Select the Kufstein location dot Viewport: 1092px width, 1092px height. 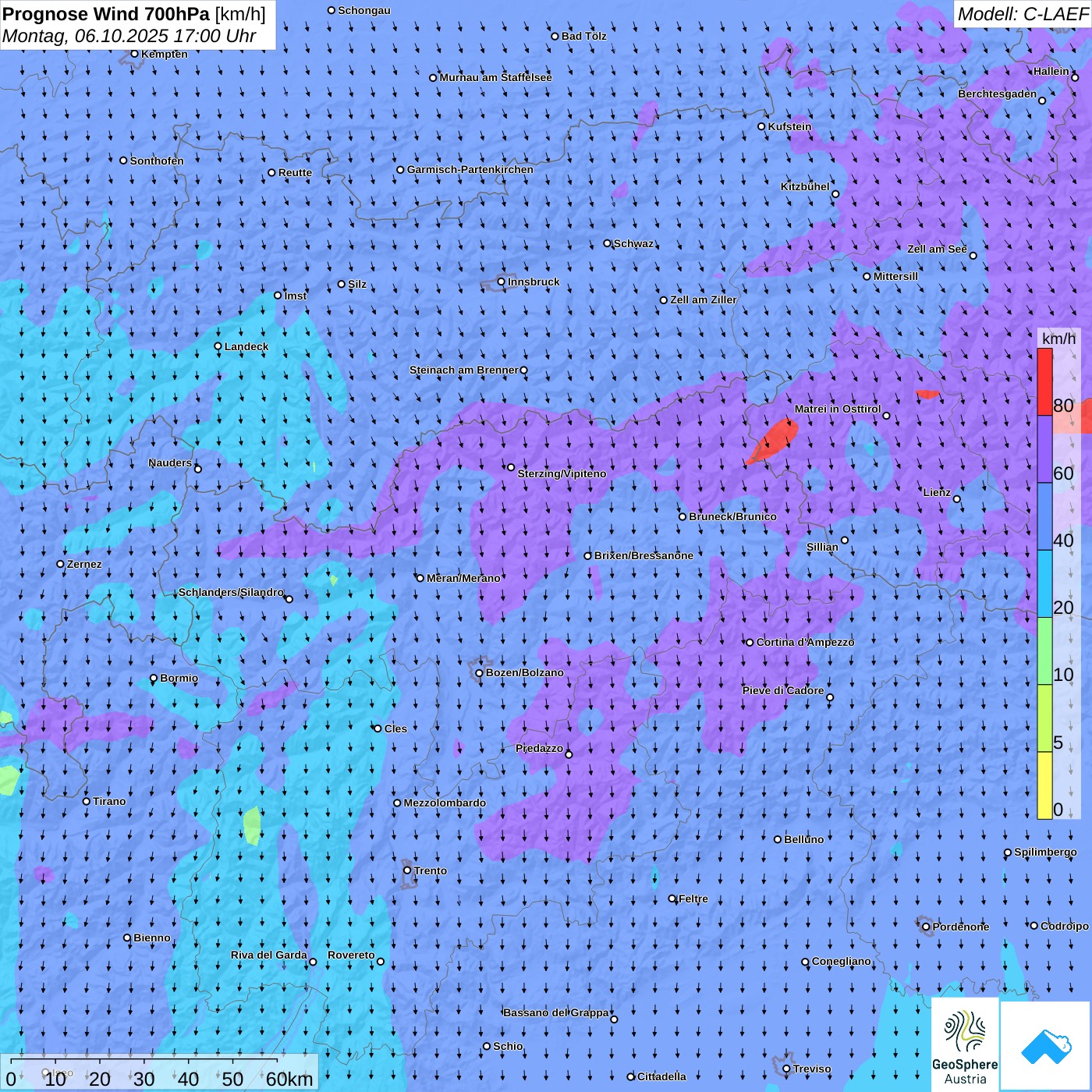click(762, 126)
